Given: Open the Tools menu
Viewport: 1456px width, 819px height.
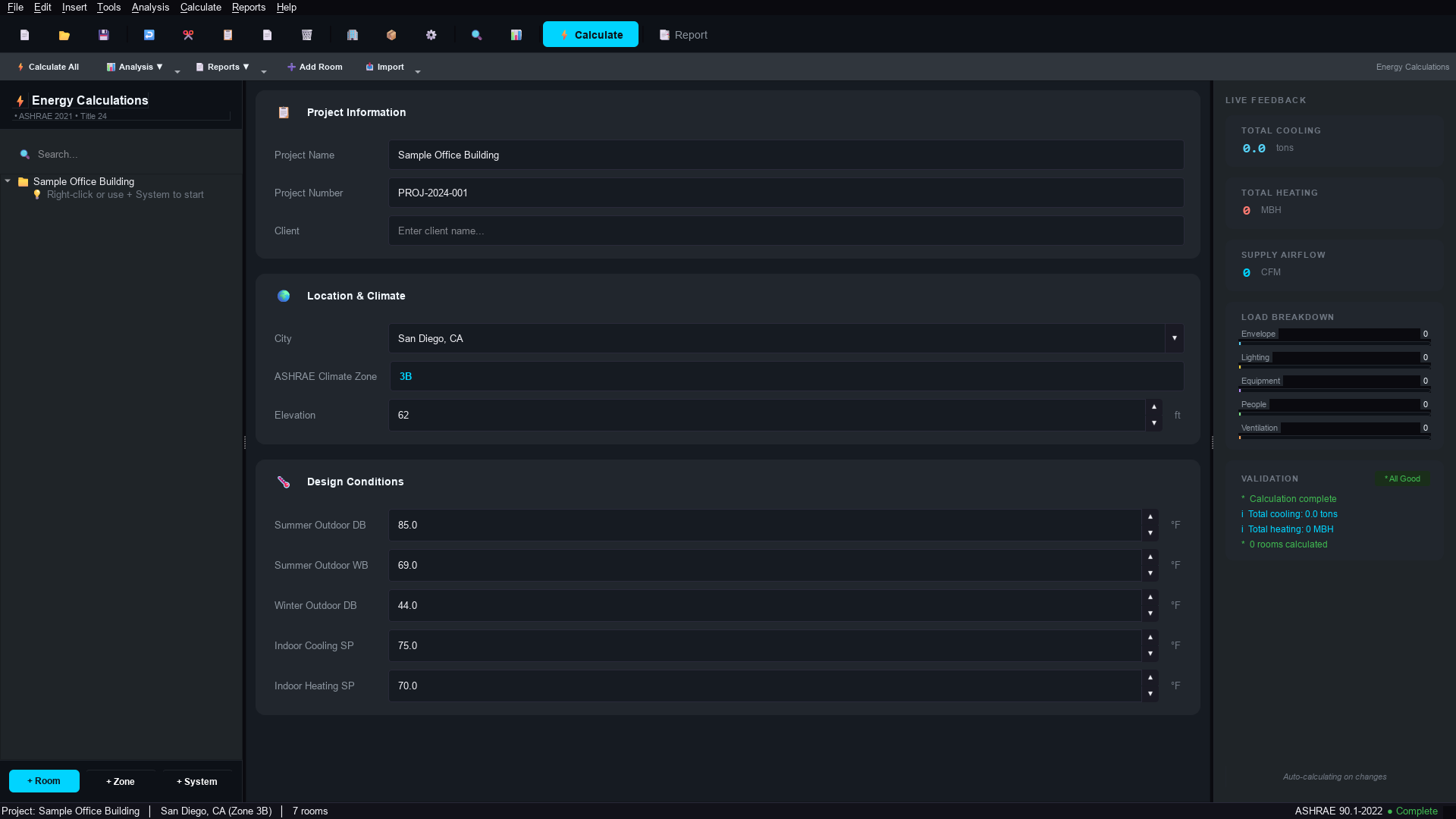Looking at the screenshot, I should [x=108, y=7].
